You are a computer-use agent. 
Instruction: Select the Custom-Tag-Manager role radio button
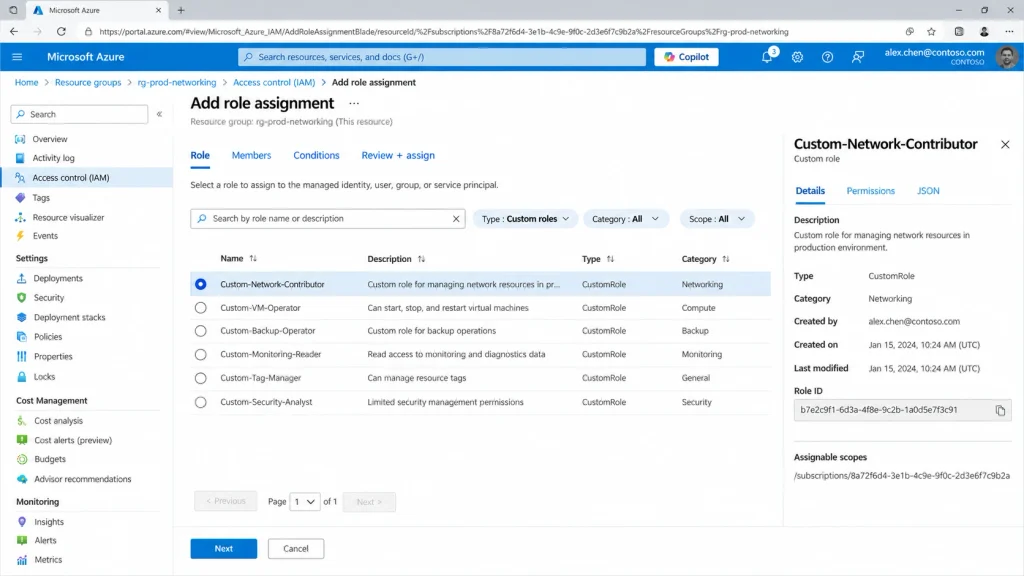[200, 378]
